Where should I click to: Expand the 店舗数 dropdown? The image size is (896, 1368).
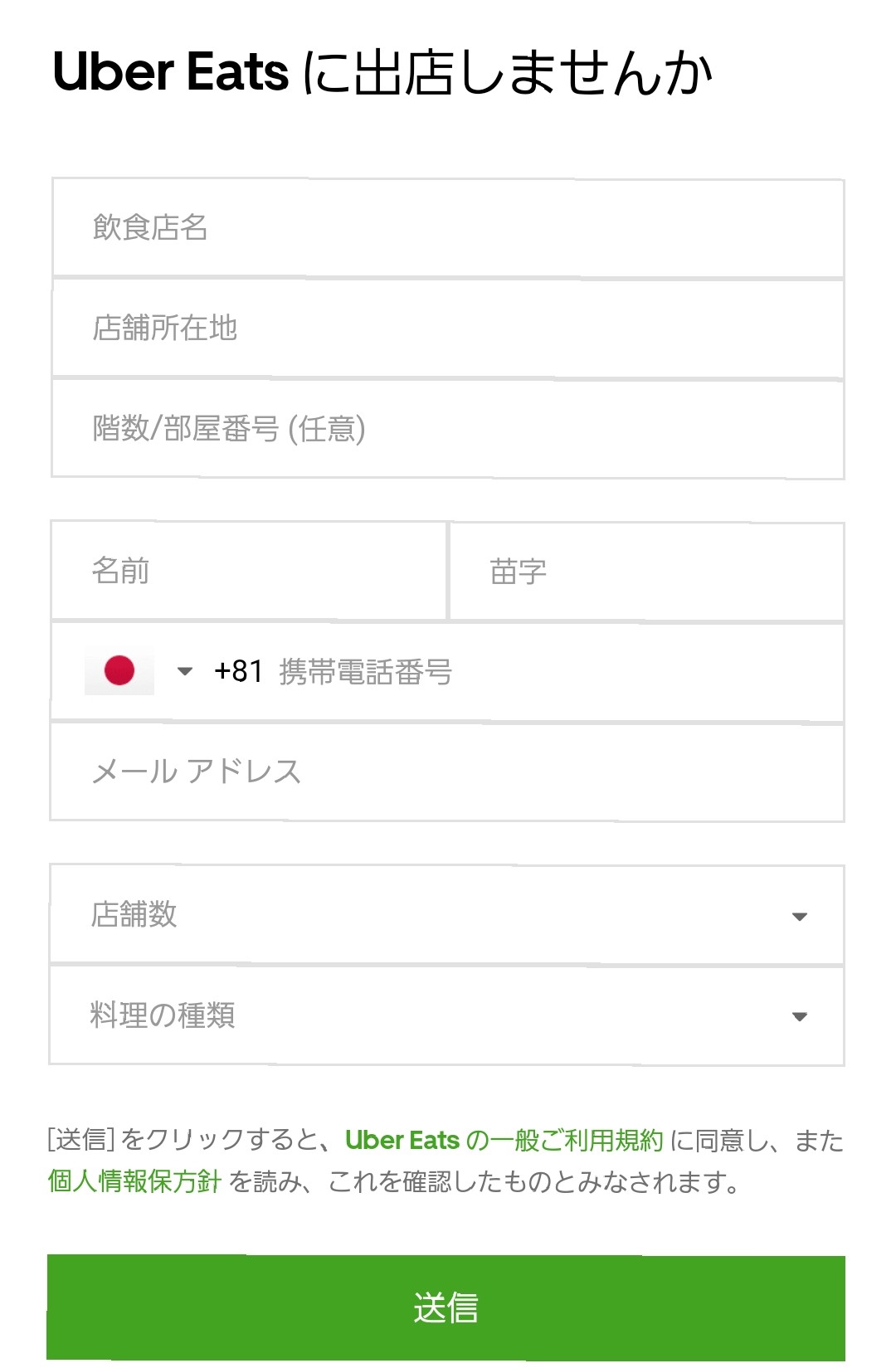pos(447,915)
